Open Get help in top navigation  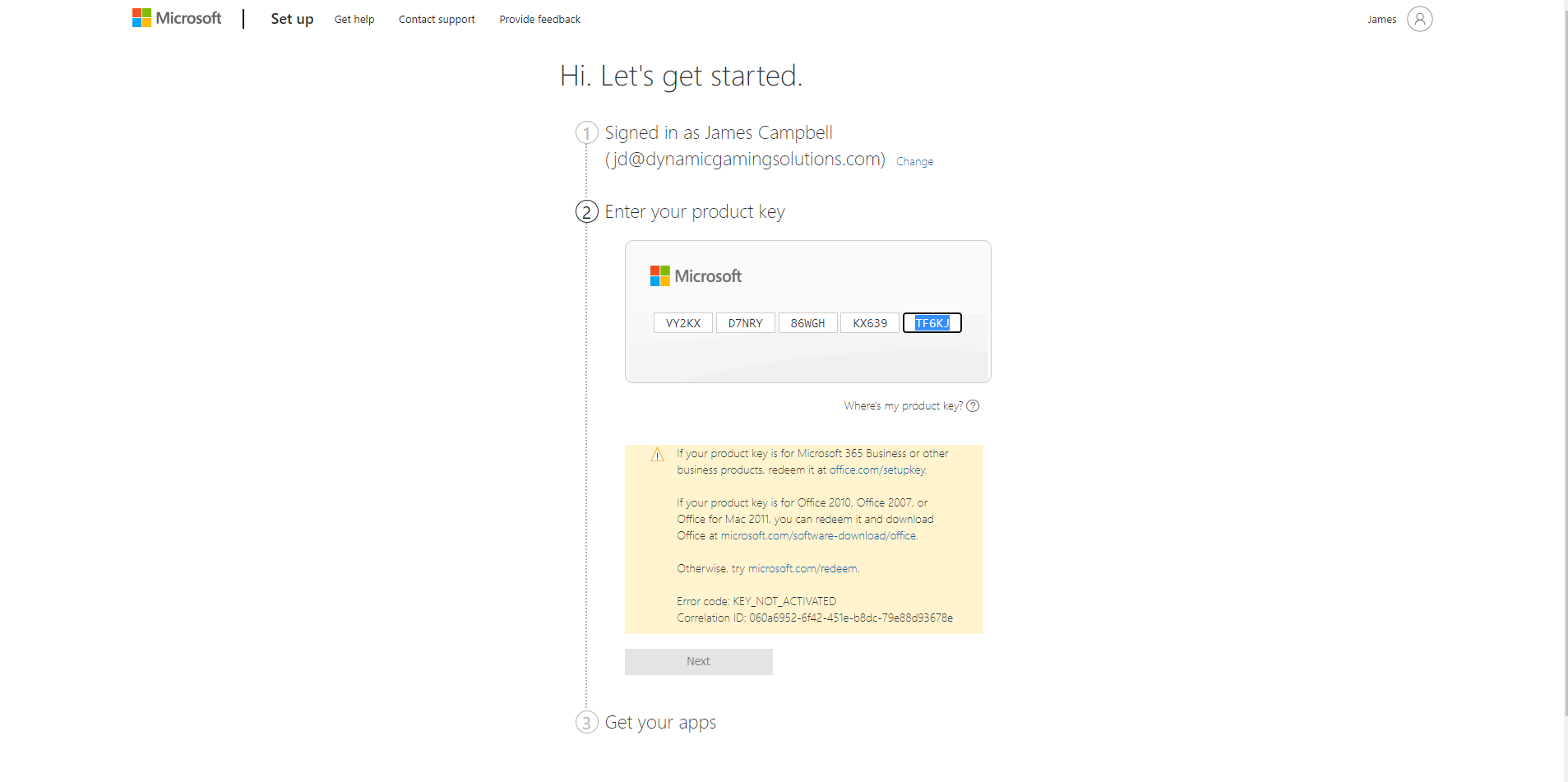(354, 20)
